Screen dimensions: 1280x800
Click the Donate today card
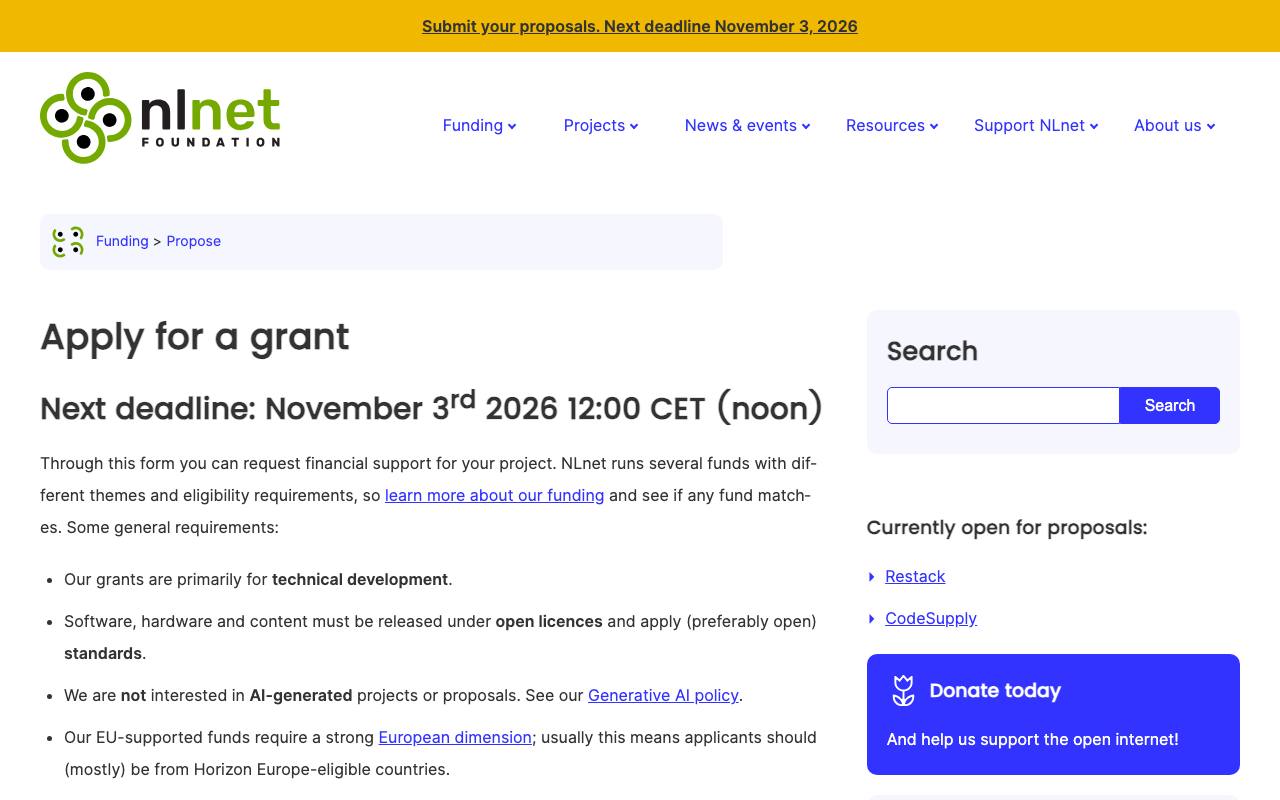1053,714
